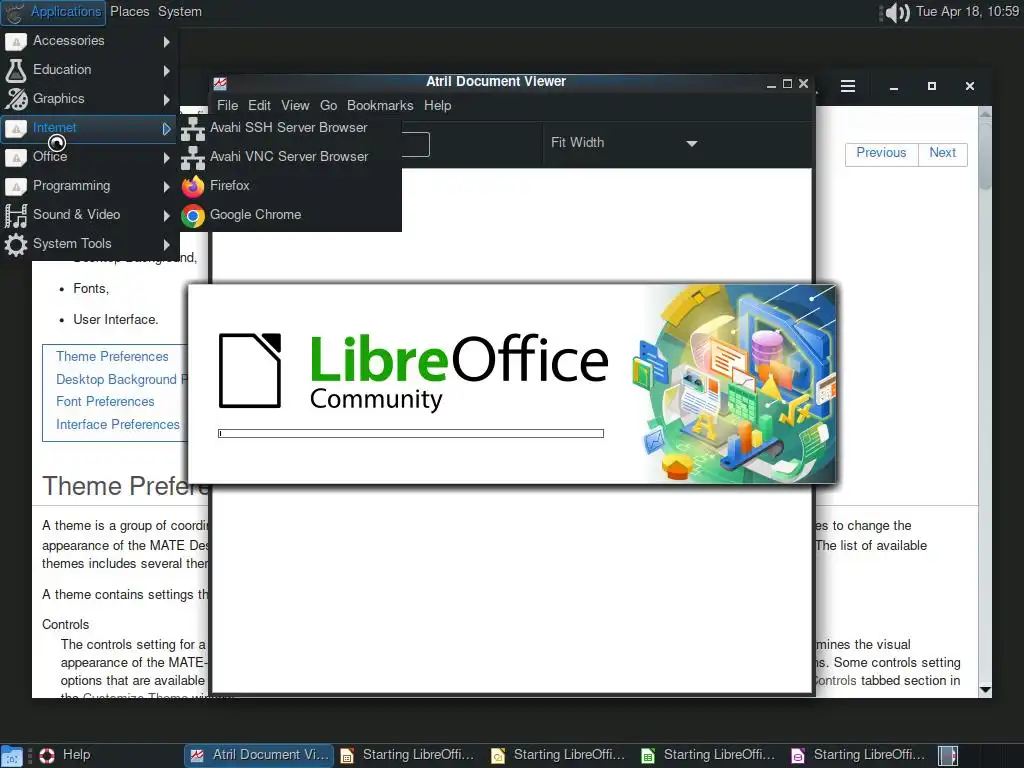Follow the Theme Preferences link
Screen dimensions: 1024x768
(x=112, y=357)
